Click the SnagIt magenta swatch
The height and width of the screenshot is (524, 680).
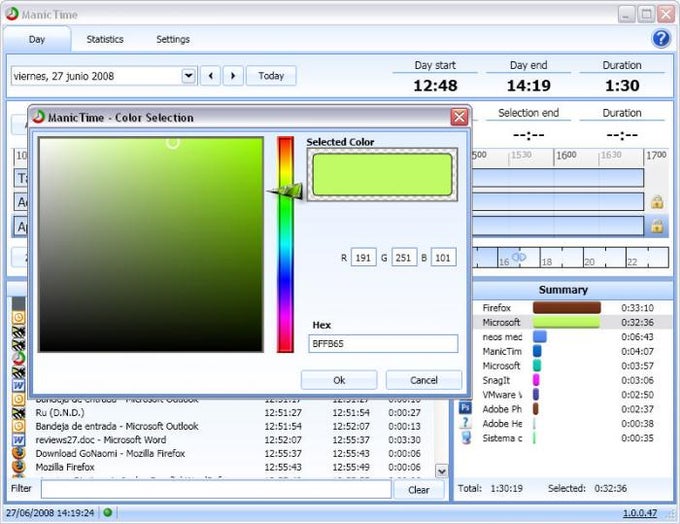536,380
